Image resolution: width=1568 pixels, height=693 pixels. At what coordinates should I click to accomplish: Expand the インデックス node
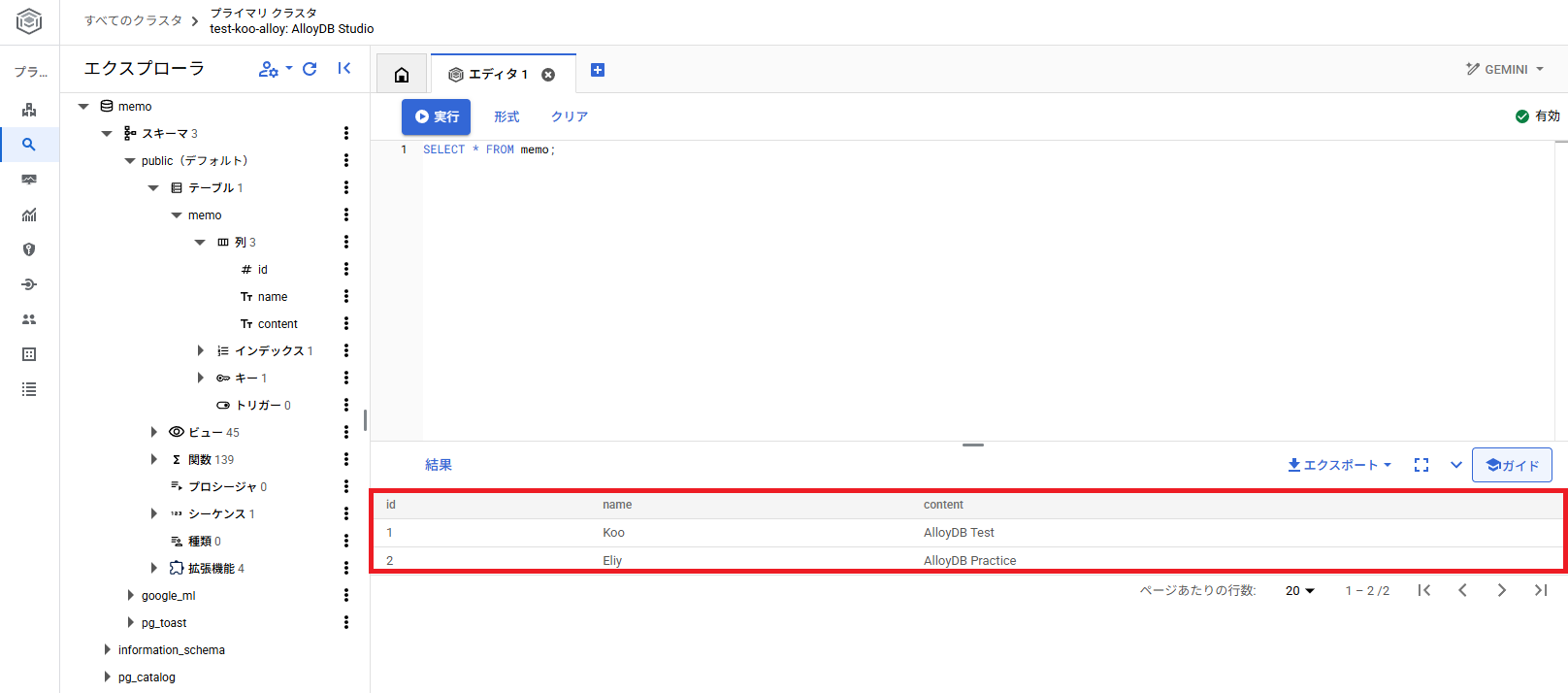coord(200,350)
